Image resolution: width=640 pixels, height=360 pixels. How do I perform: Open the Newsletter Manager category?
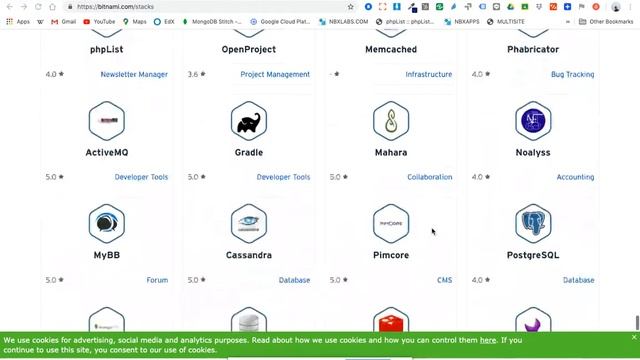(134, 74)
